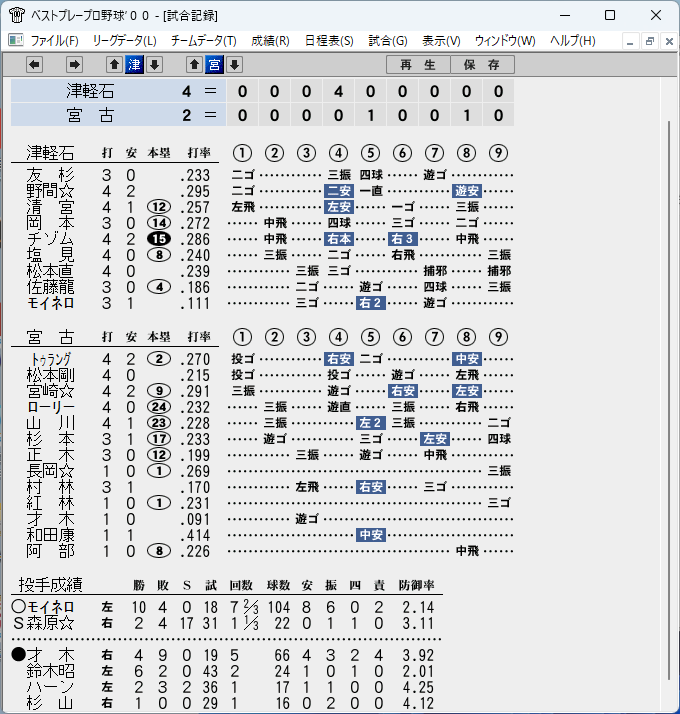Click the document icon left of ファイル menu
The image size is (680, 714).
[15, 41]
